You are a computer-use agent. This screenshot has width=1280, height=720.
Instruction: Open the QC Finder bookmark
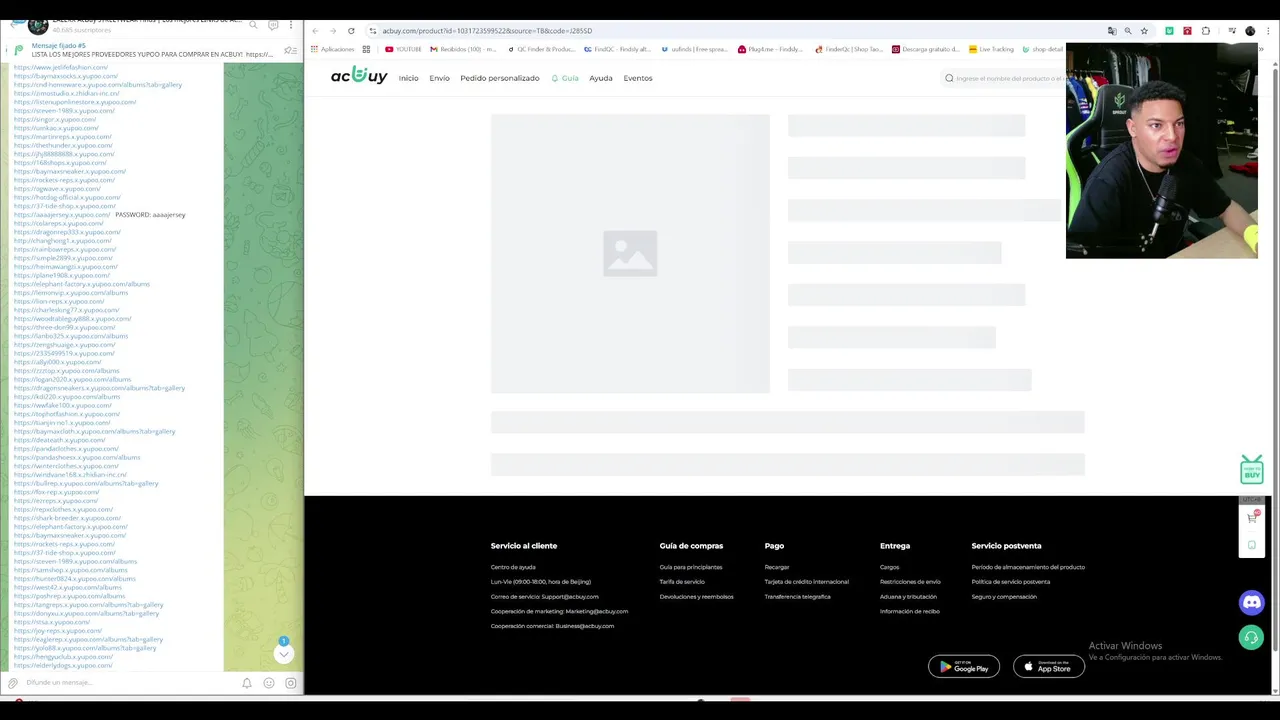click(x=542, y=49)
